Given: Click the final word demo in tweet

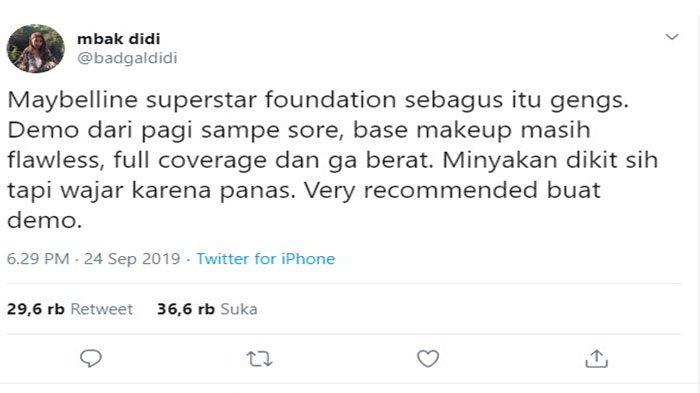Looking at the screenshot, I should coord(45,221).
